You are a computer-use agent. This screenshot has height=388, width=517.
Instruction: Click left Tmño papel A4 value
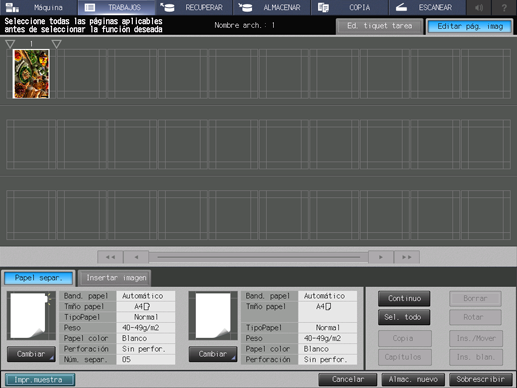tap(146, 306)
